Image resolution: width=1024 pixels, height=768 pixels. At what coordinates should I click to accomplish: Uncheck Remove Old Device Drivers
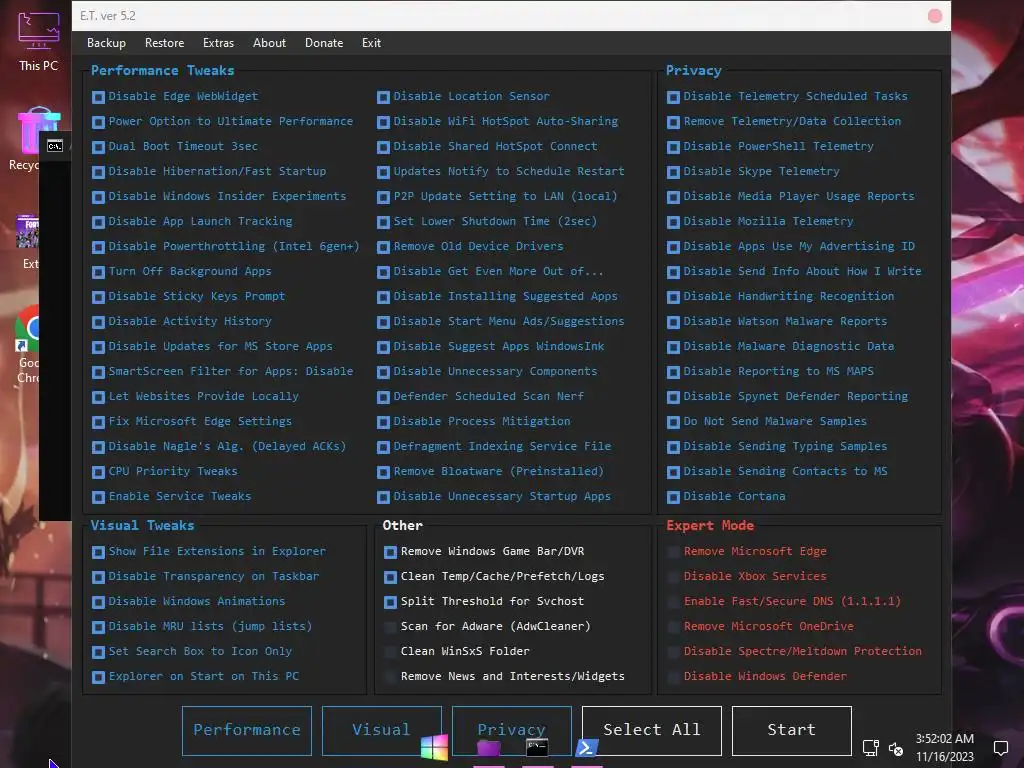tap(383, 248)
